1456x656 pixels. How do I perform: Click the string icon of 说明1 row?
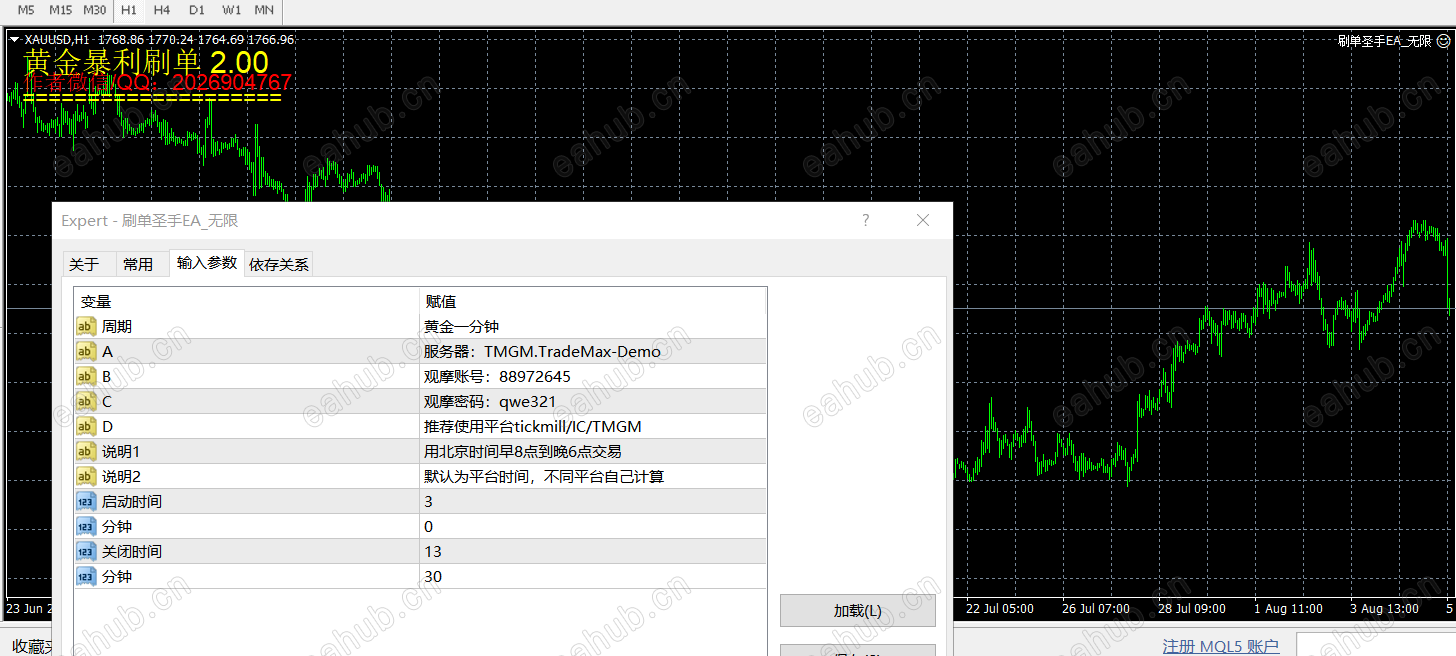click(87, 451)
